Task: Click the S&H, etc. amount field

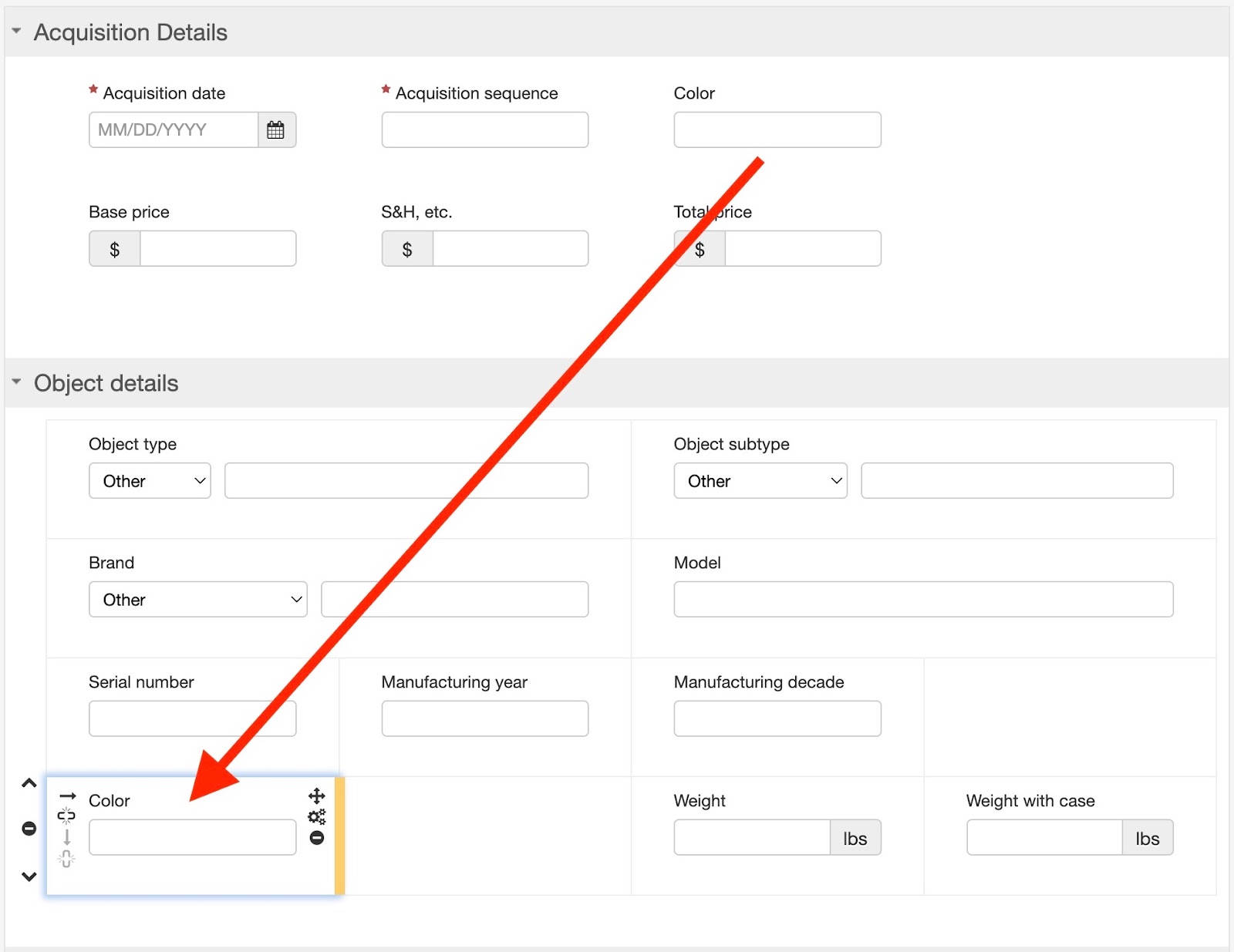Action: click(511, 248)
